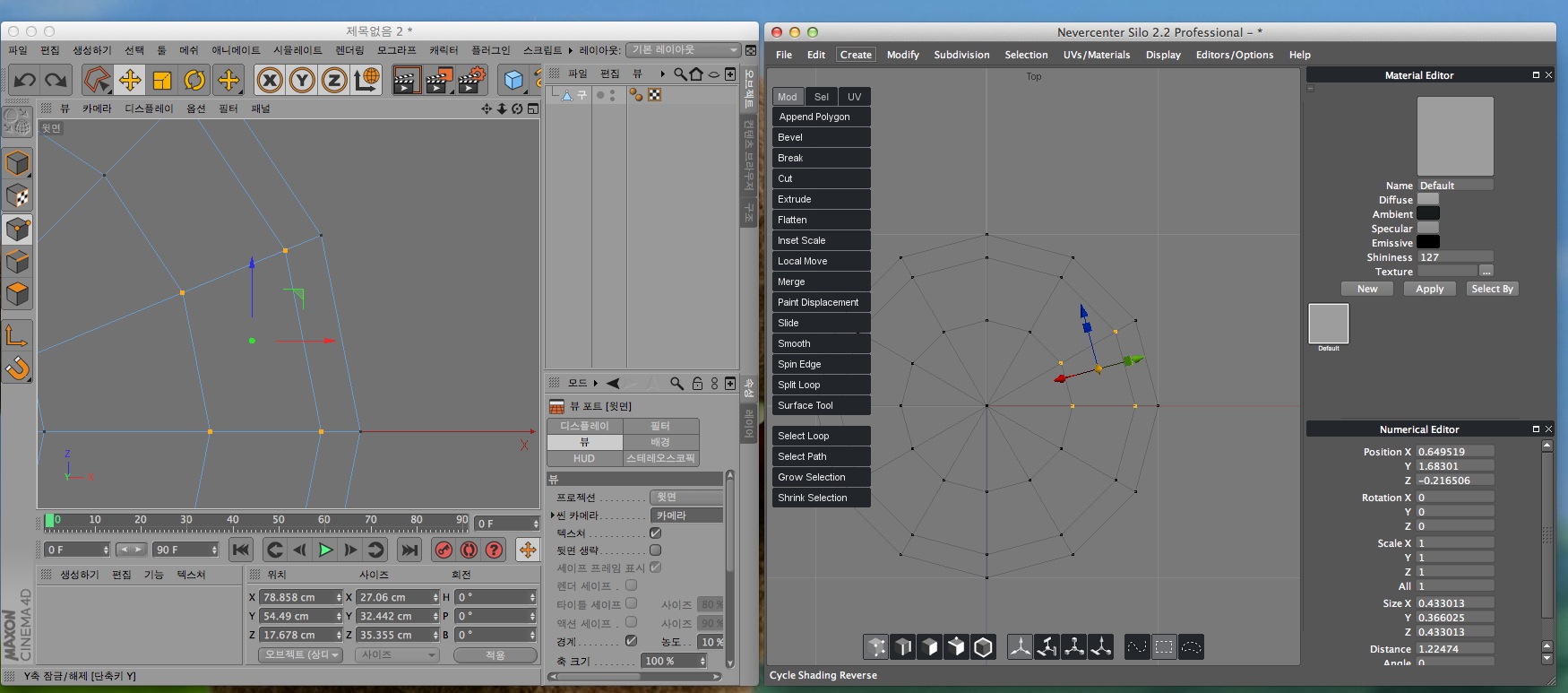1568x693 pixels.
Task: Activate the Rotate tool in Cinema 4D toolbar
Action: click(x=194, y=80)
